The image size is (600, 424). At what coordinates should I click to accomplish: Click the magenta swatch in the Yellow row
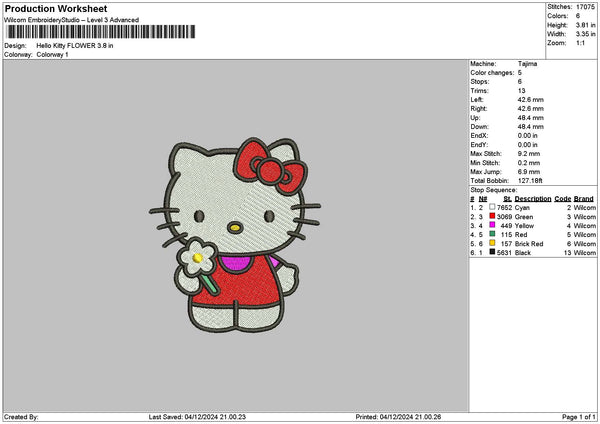click(492, 225)
